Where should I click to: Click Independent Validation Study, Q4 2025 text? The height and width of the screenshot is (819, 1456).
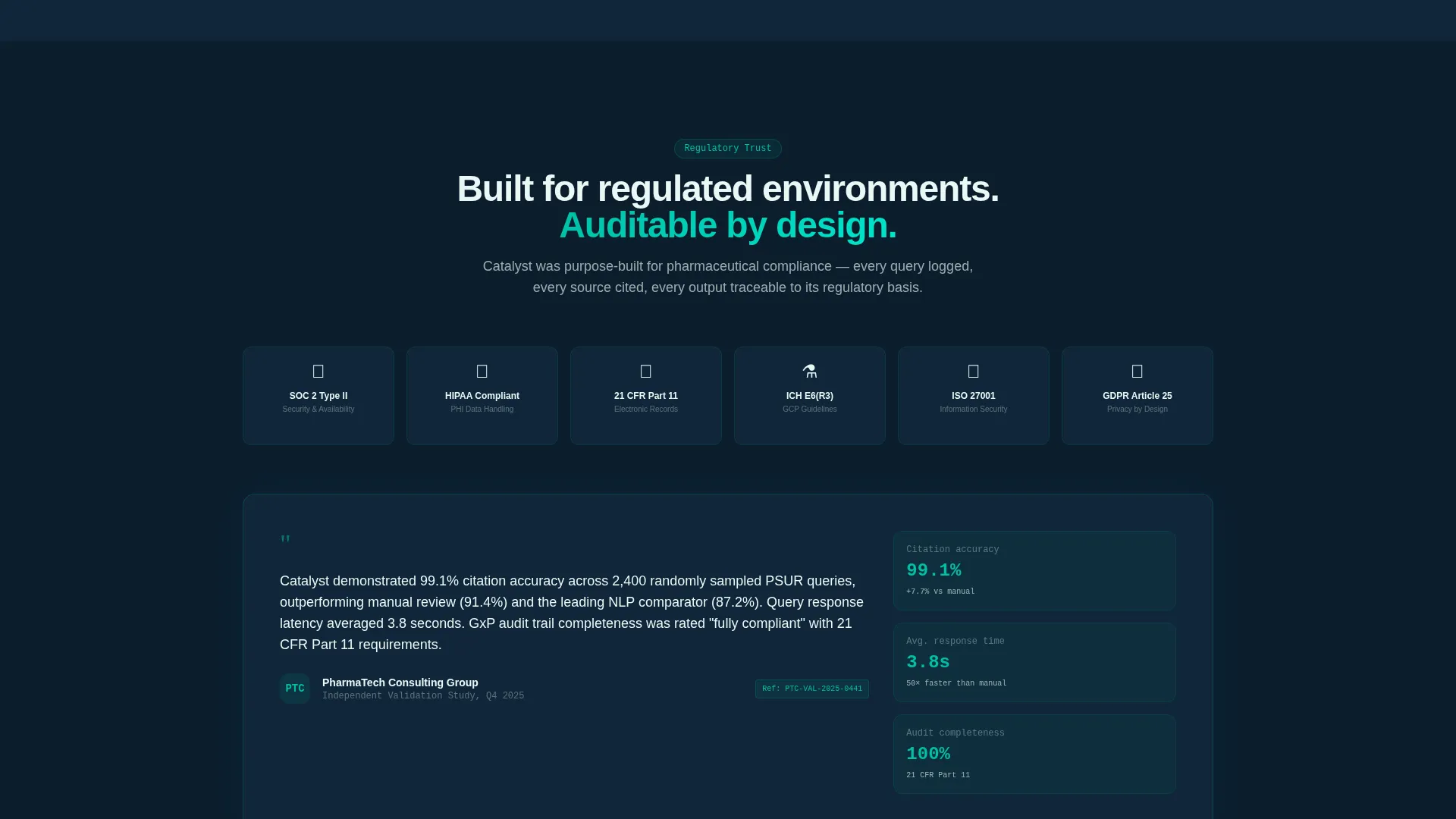[423, 696]
